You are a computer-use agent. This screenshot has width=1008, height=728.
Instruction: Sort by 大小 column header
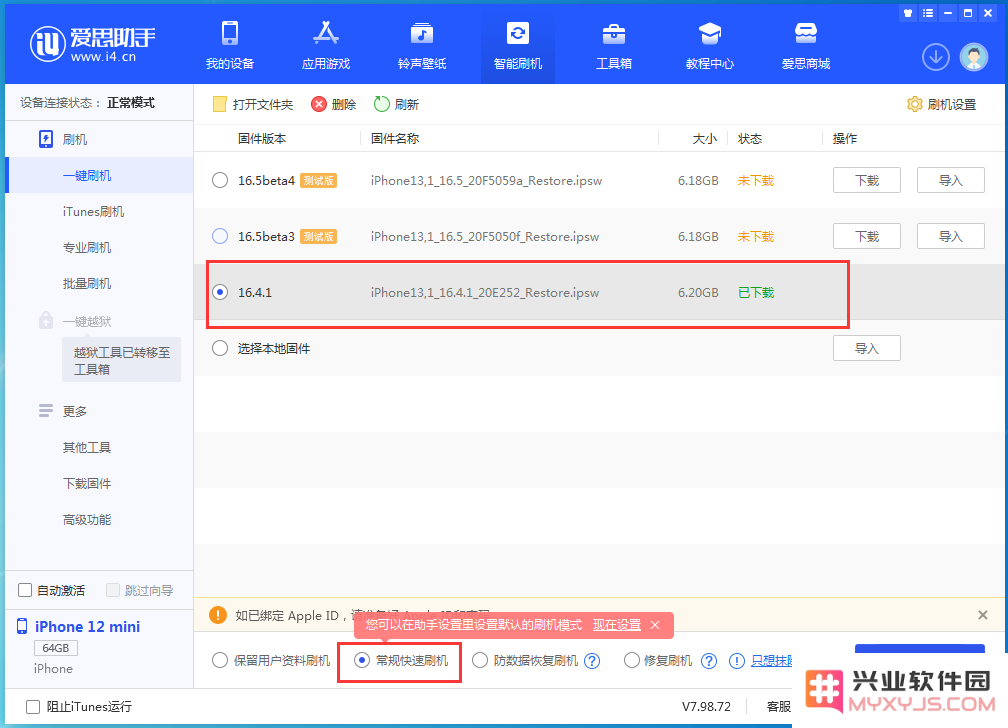(705, 138)
